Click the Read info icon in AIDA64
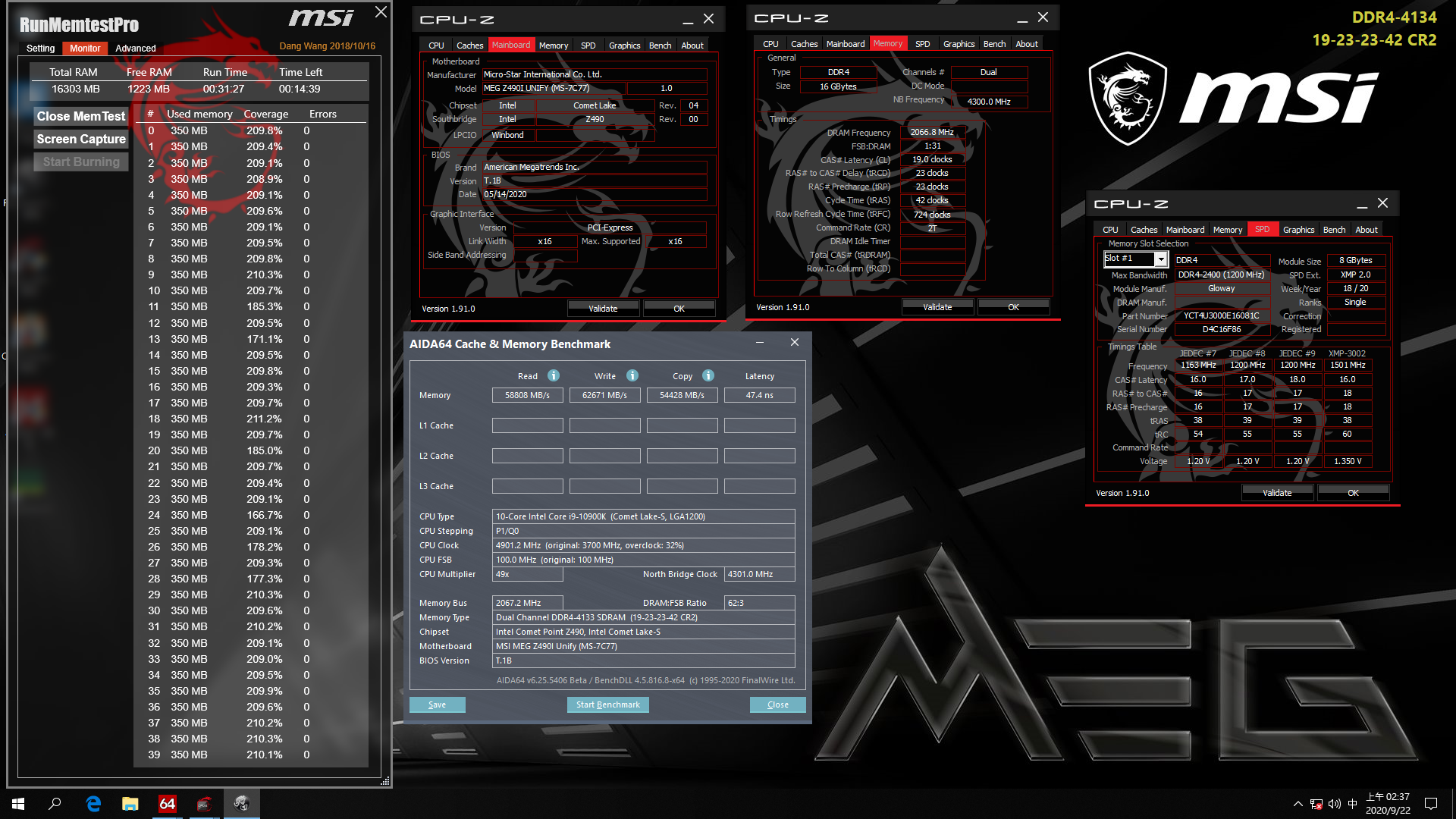Viewport: 1456px width, 819px height. click(554, 375)
